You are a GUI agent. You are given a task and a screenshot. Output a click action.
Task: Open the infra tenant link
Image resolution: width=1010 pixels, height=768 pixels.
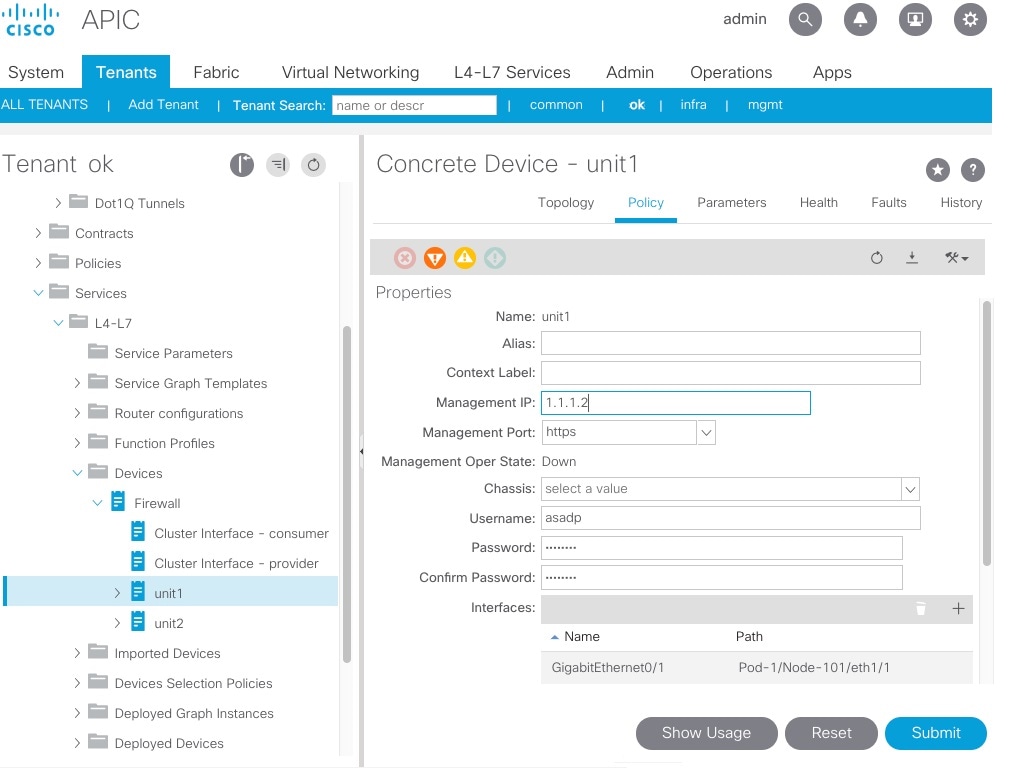coord(693,104)
